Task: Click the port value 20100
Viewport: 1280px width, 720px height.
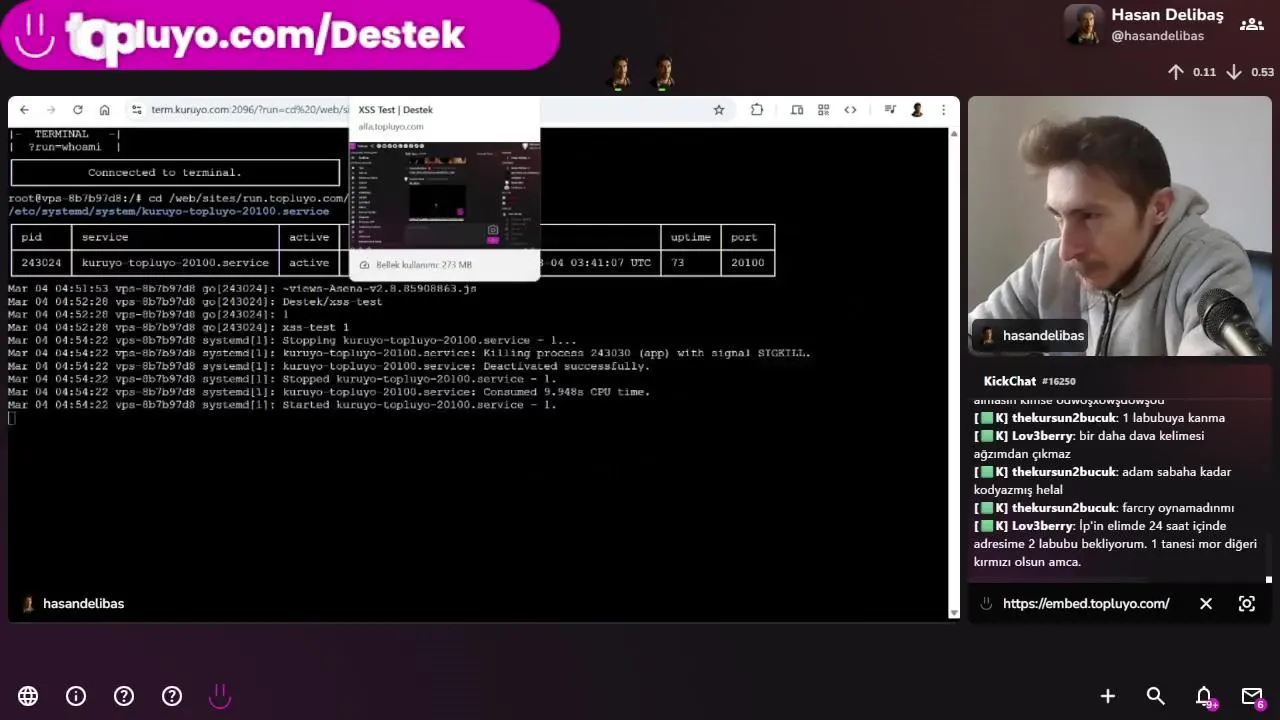Action: pos(747,263)
